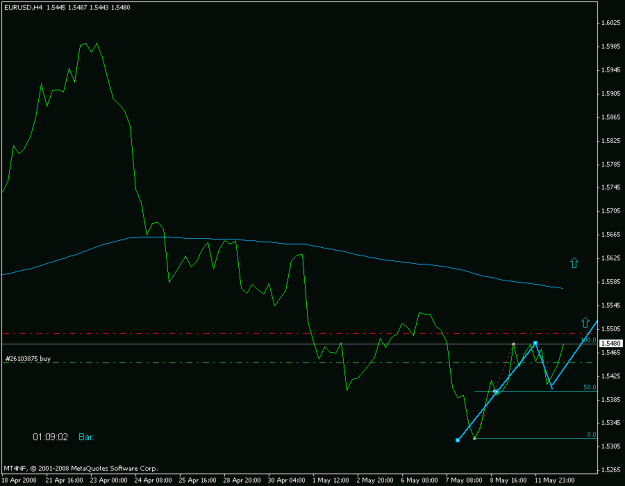Click the 6 May 00:00 time label
Image resolution: width=625 pixels, height=486 pixels.
click(x=420, y=480)
